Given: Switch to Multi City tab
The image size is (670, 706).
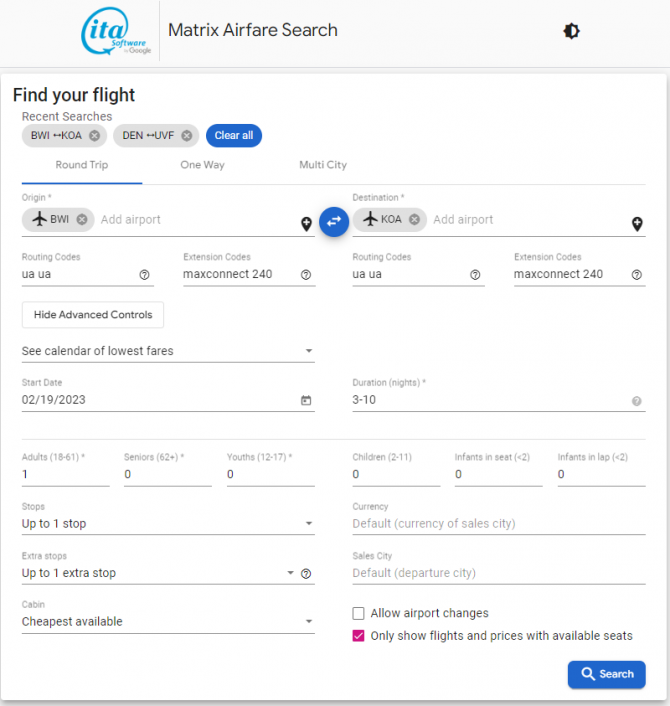Looking at the screenshot, I should 323,165.
